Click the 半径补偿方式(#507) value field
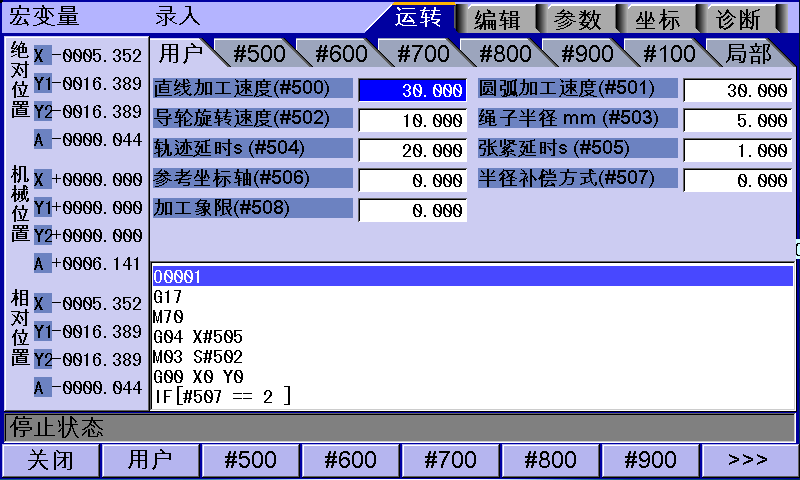800x480 pixels. tap(738, 180)
